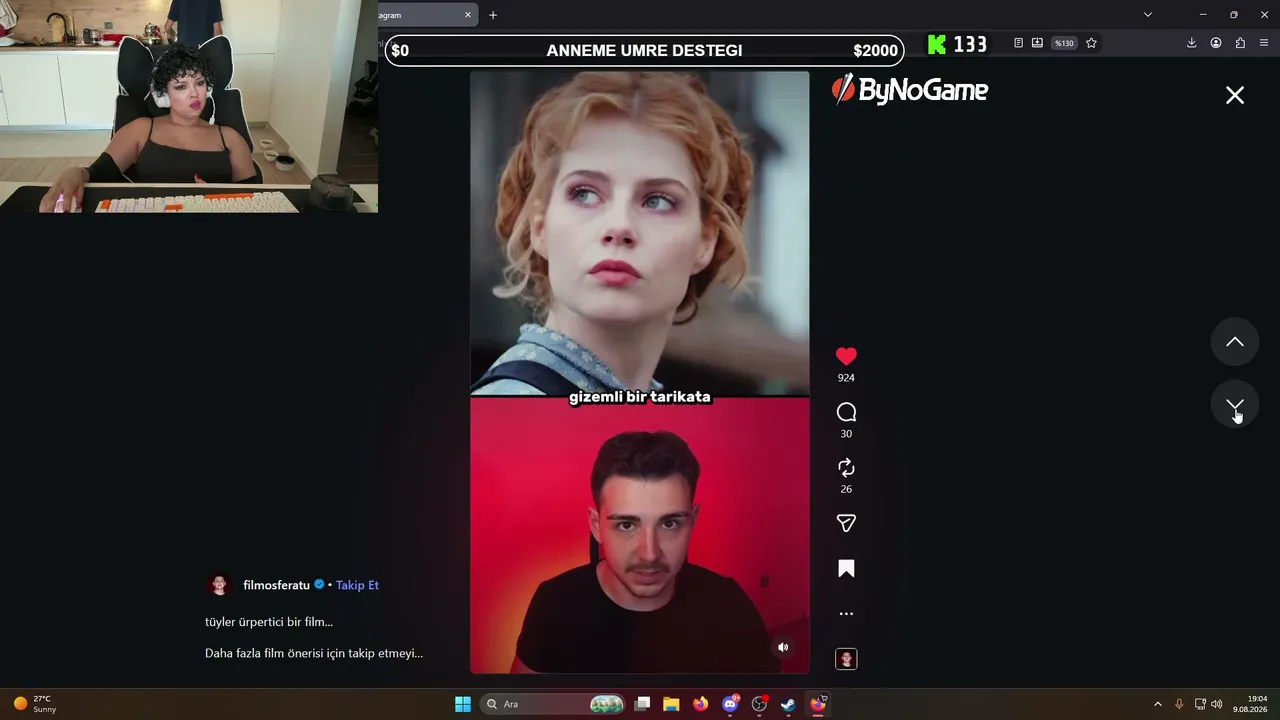
Task: Go to the previous reel with up chevron
Action: 1235,342
